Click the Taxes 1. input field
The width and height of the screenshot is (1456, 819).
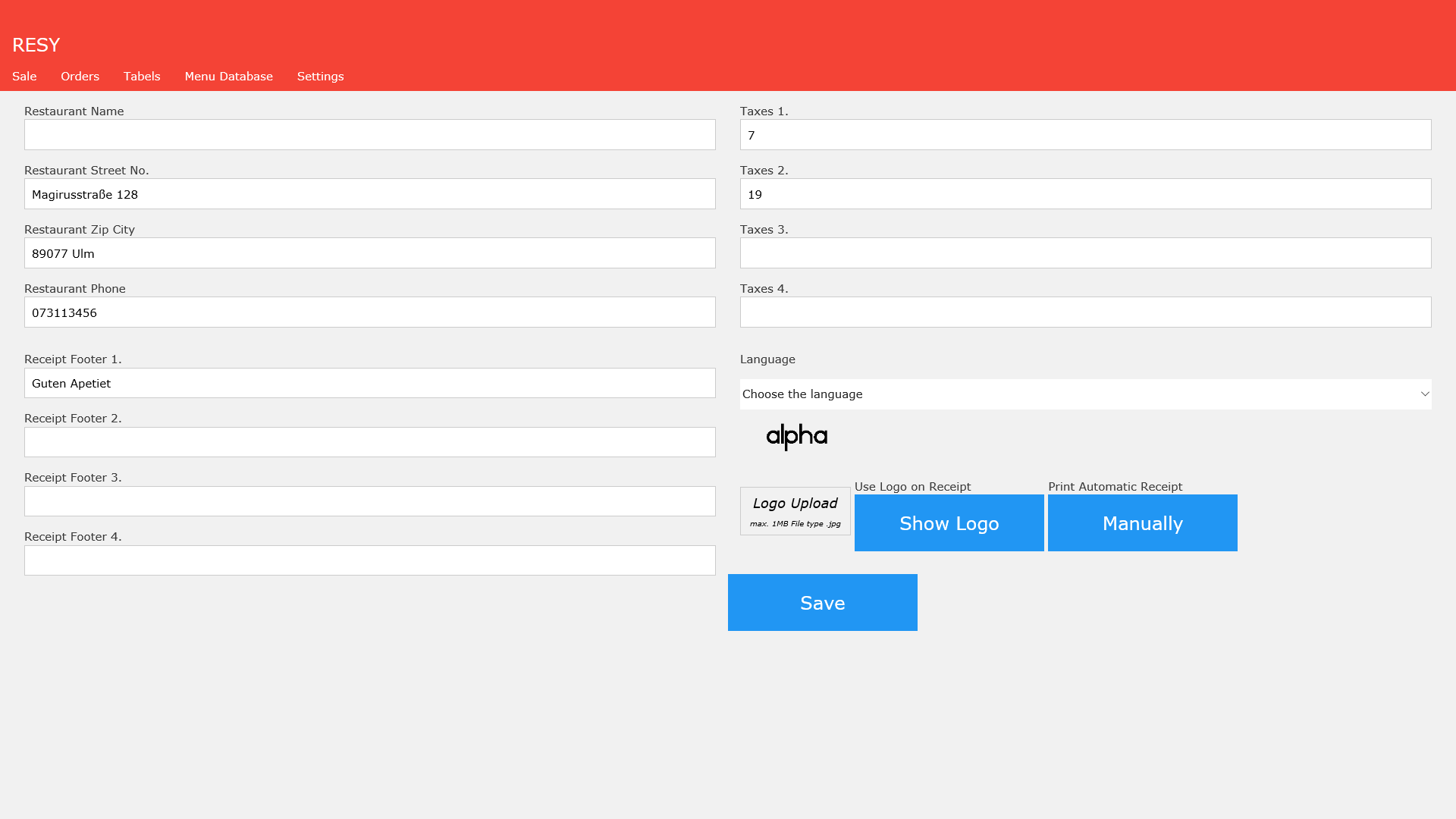[x=1084, y=135]
